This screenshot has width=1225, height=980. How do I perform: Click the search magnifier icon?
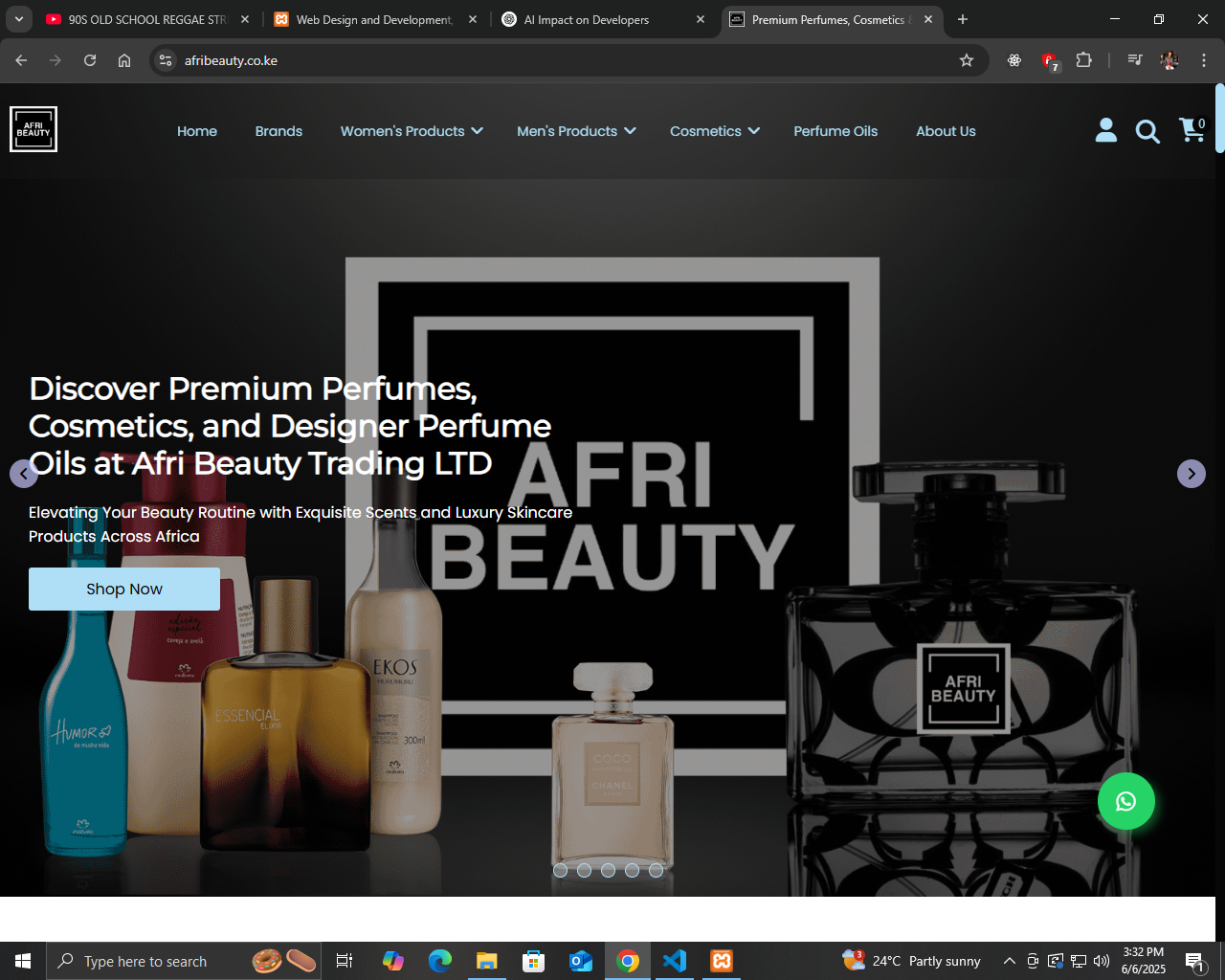[1147, 131]
